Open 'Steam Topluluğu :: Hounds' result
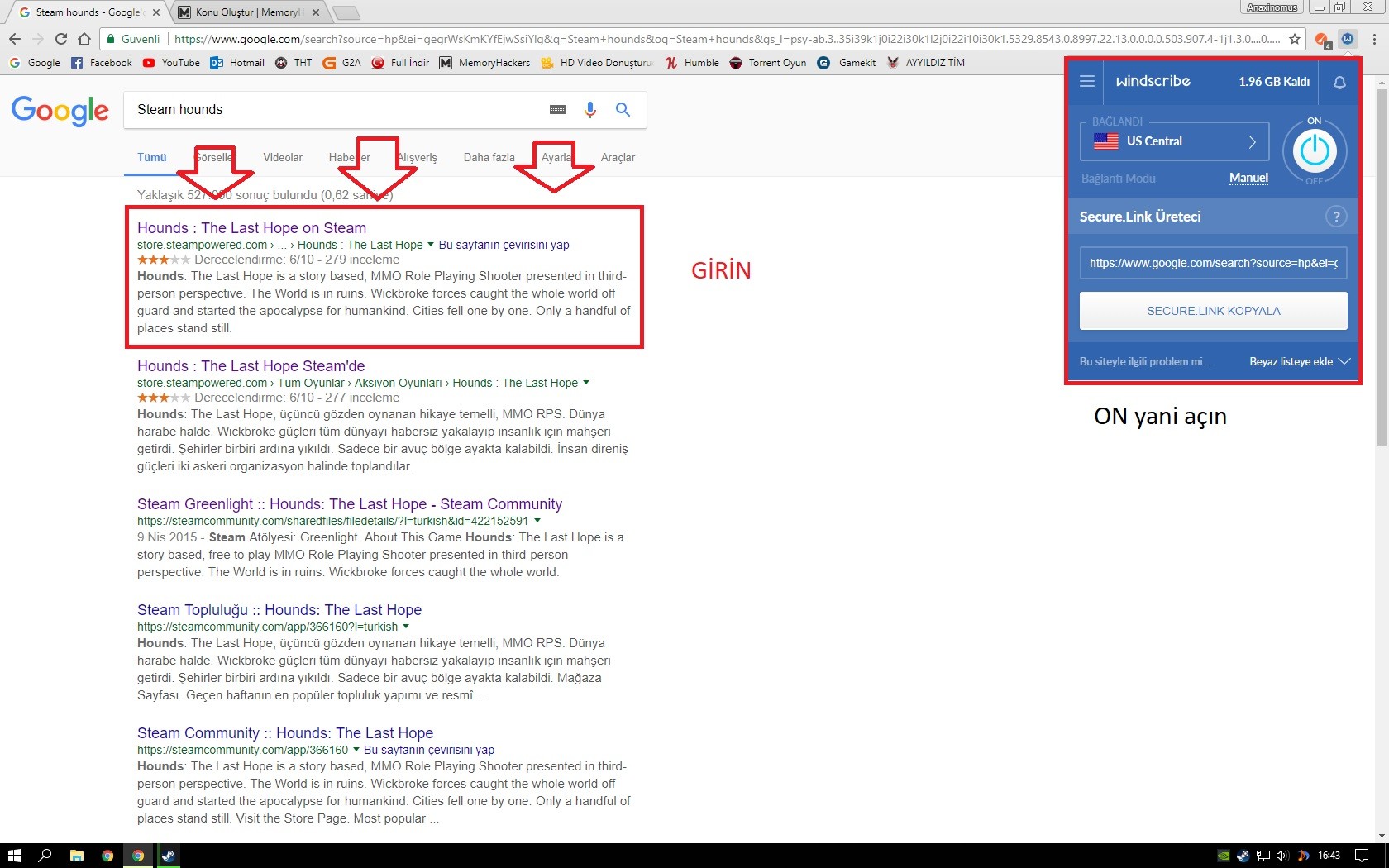This screenshot has height=868, width=1389. click(x=279, y=610)
